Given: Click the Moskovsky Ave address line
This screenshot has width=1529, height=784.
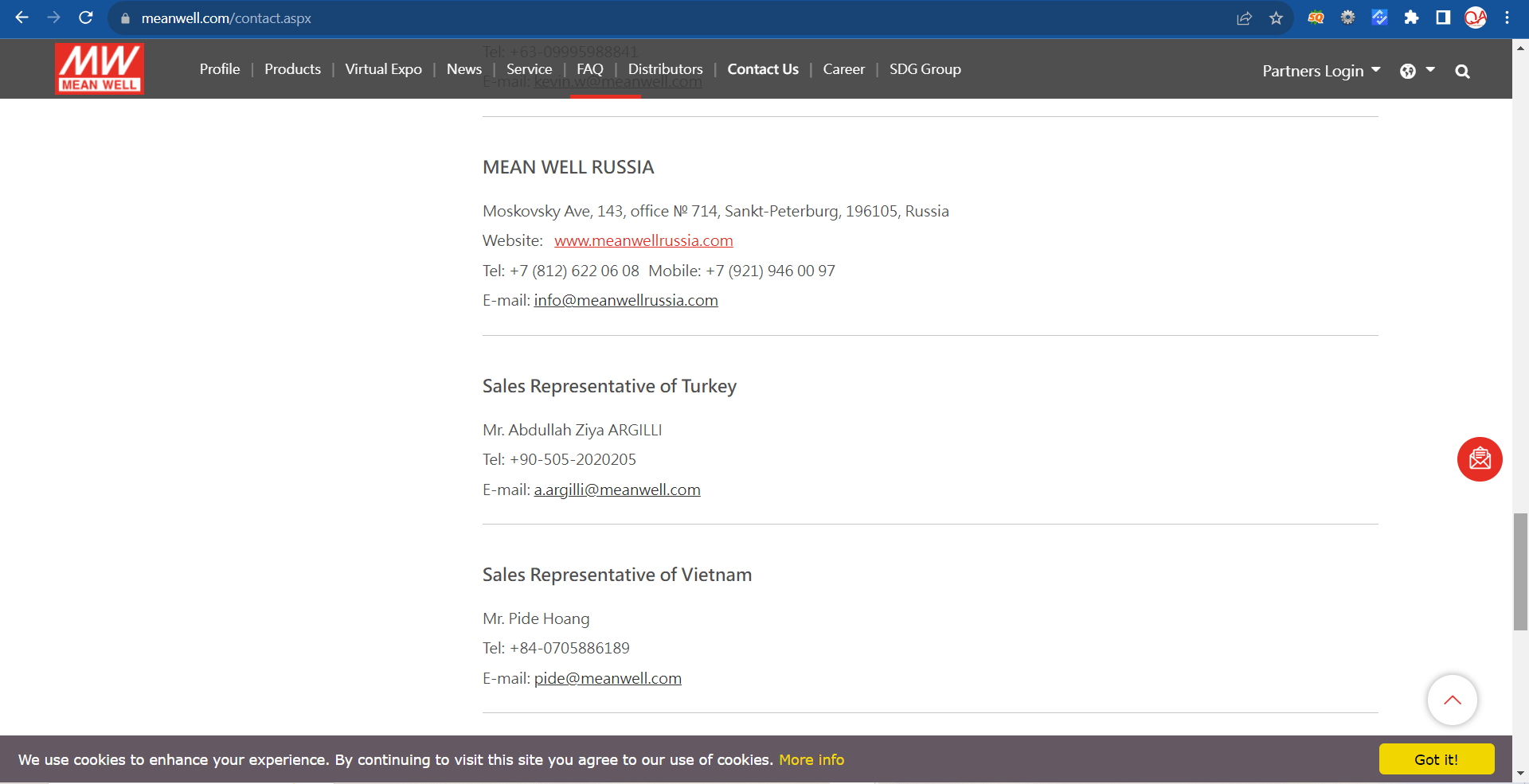Looking at the screenshot, I should click(716, 211).
